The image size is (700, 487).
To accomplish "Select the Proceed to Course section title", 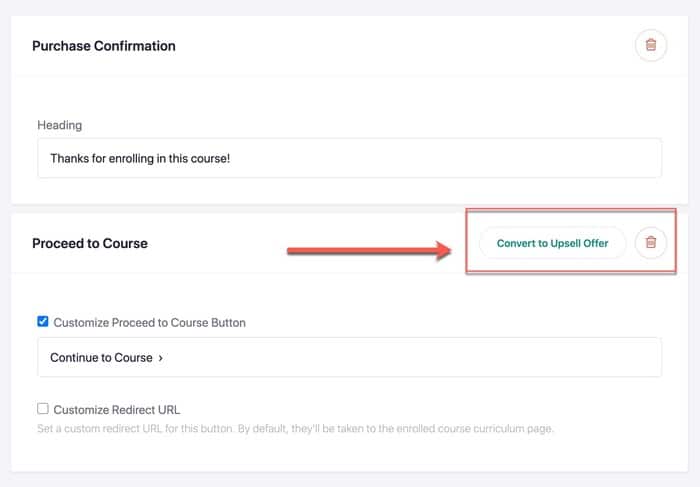I will click(x=90, y=243).
